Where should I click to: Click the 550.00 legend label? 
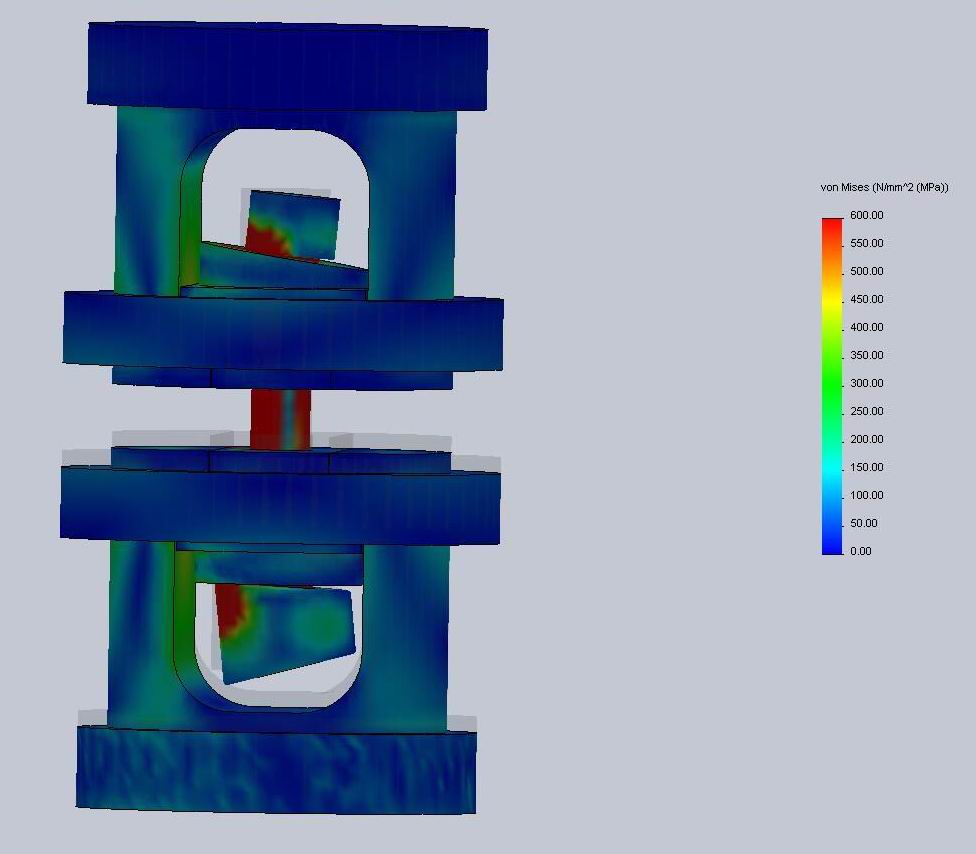866,244
